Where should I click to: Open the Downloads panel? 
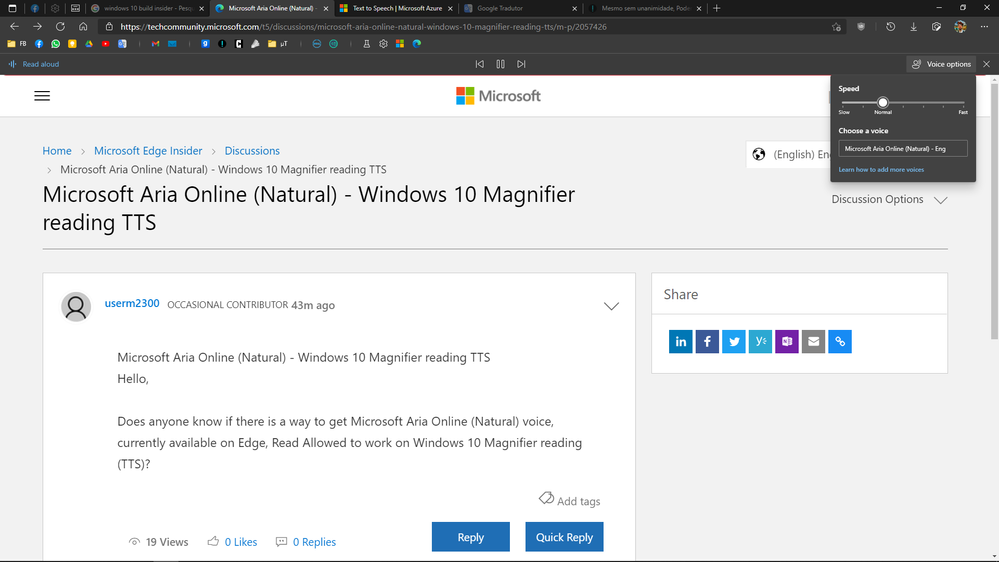tap(913, 27)
